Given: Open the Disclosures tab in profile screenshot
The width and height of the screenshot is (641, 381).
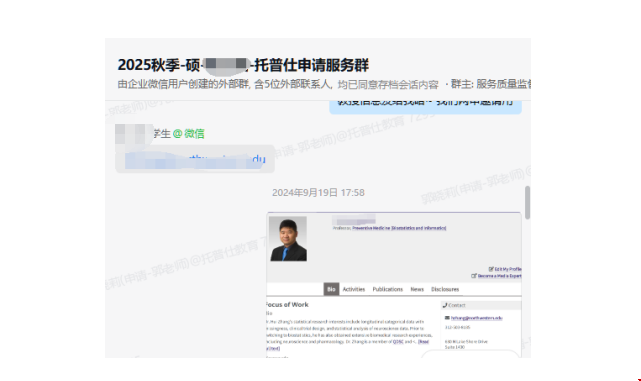Looking at the screenshot, I should (445, 289).
